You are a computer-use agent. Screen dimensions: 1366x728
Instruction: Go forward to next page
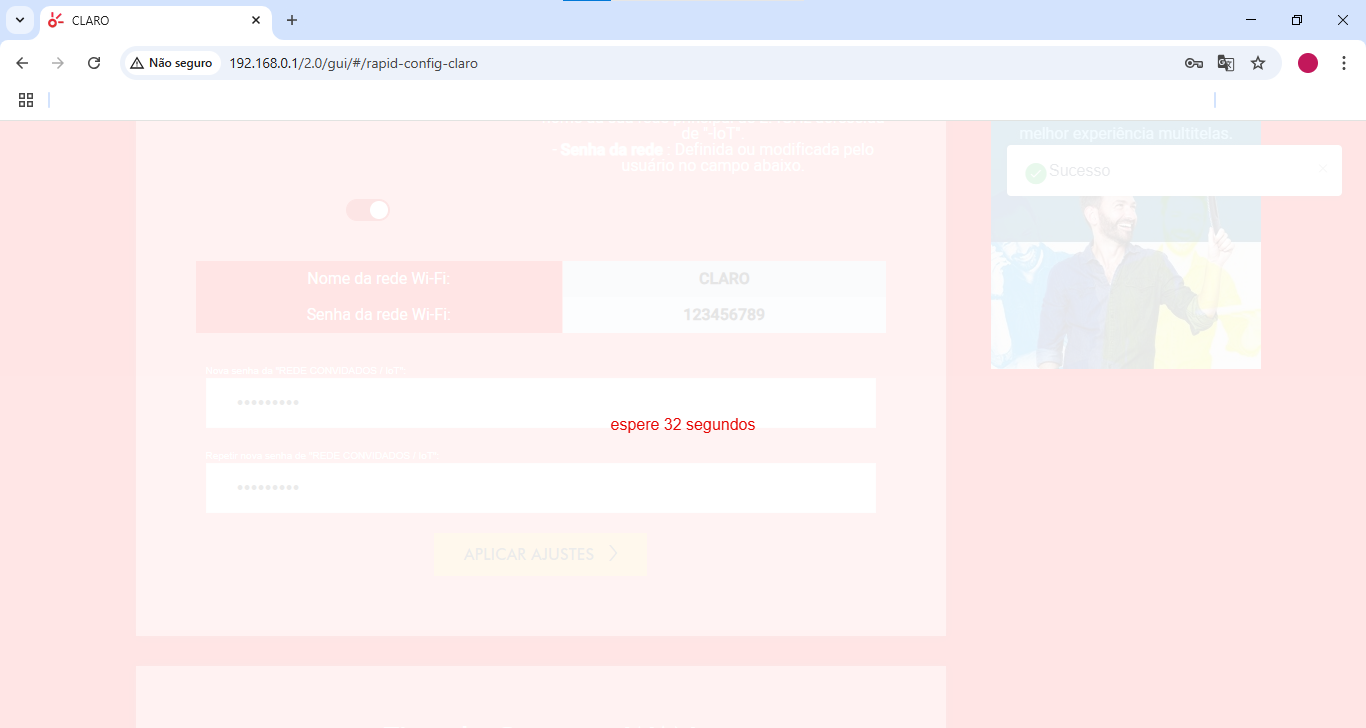click(58, 63)
